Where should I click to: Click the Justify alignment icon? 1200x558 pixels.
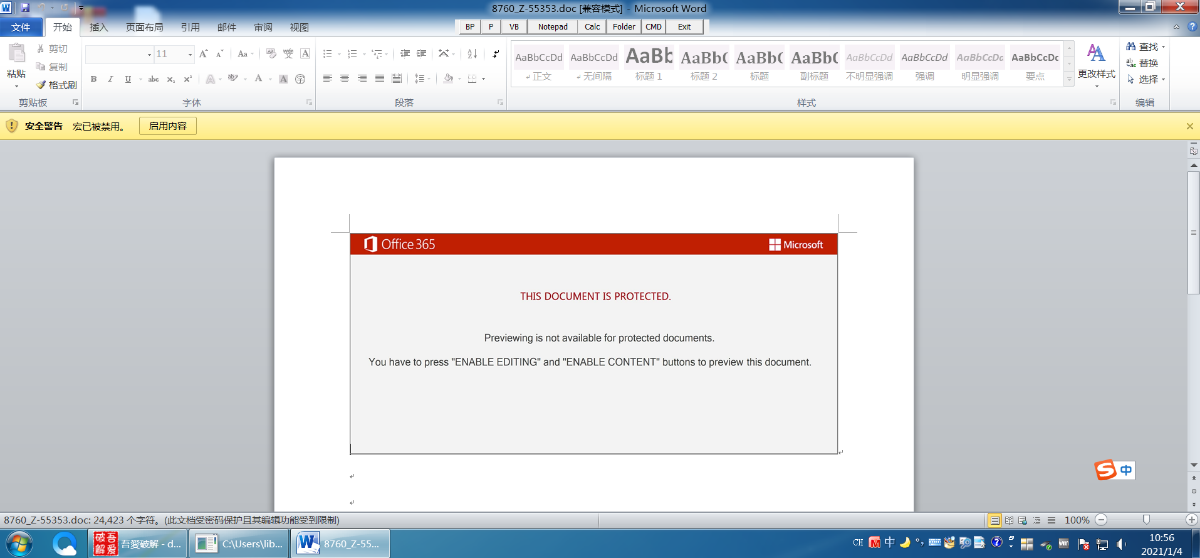380,78
